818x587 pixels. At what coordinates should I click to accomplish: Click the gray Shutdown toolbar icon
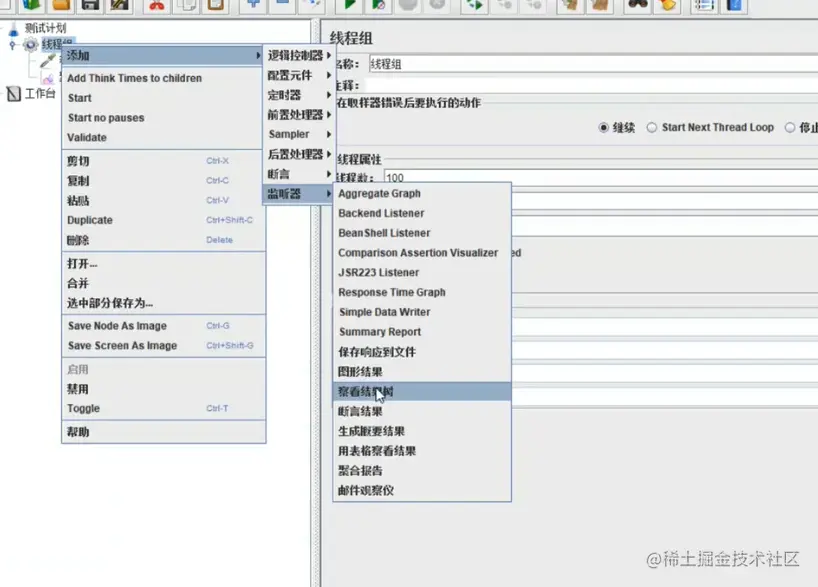437,5
